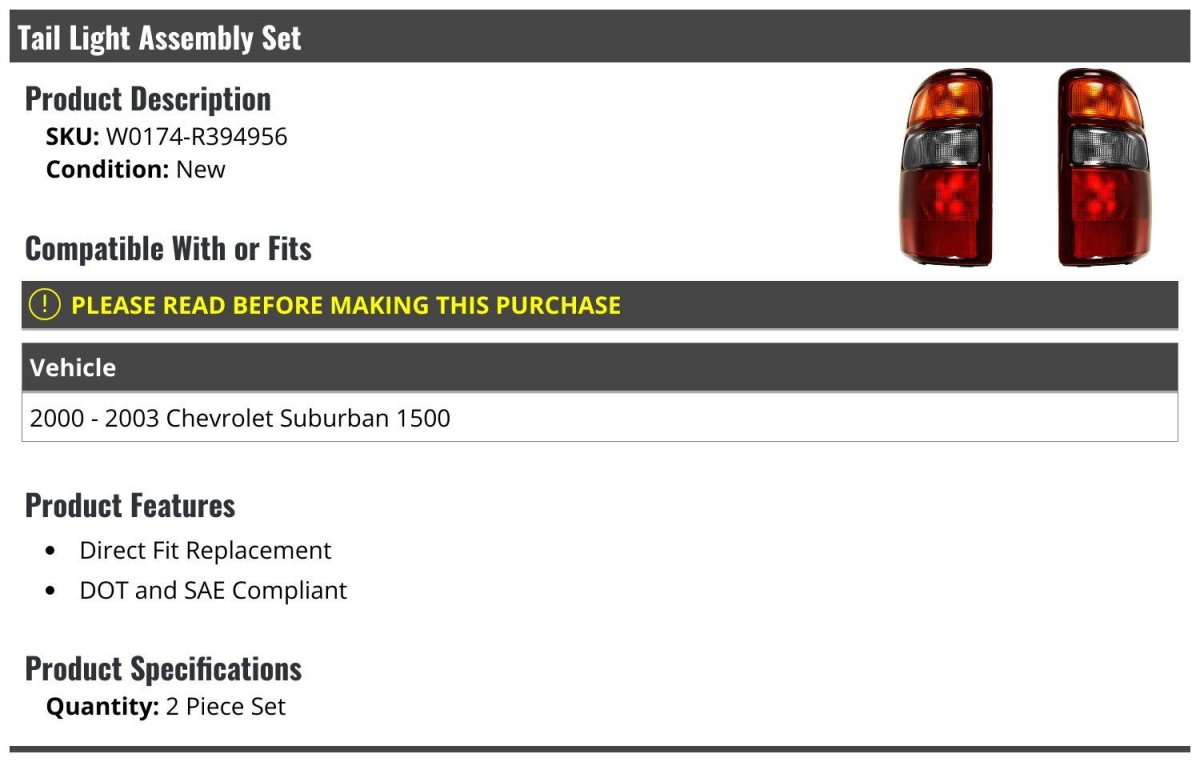1200x762 pixels.
Task: Click the Vehicle table header
Action: click(600, 367)
